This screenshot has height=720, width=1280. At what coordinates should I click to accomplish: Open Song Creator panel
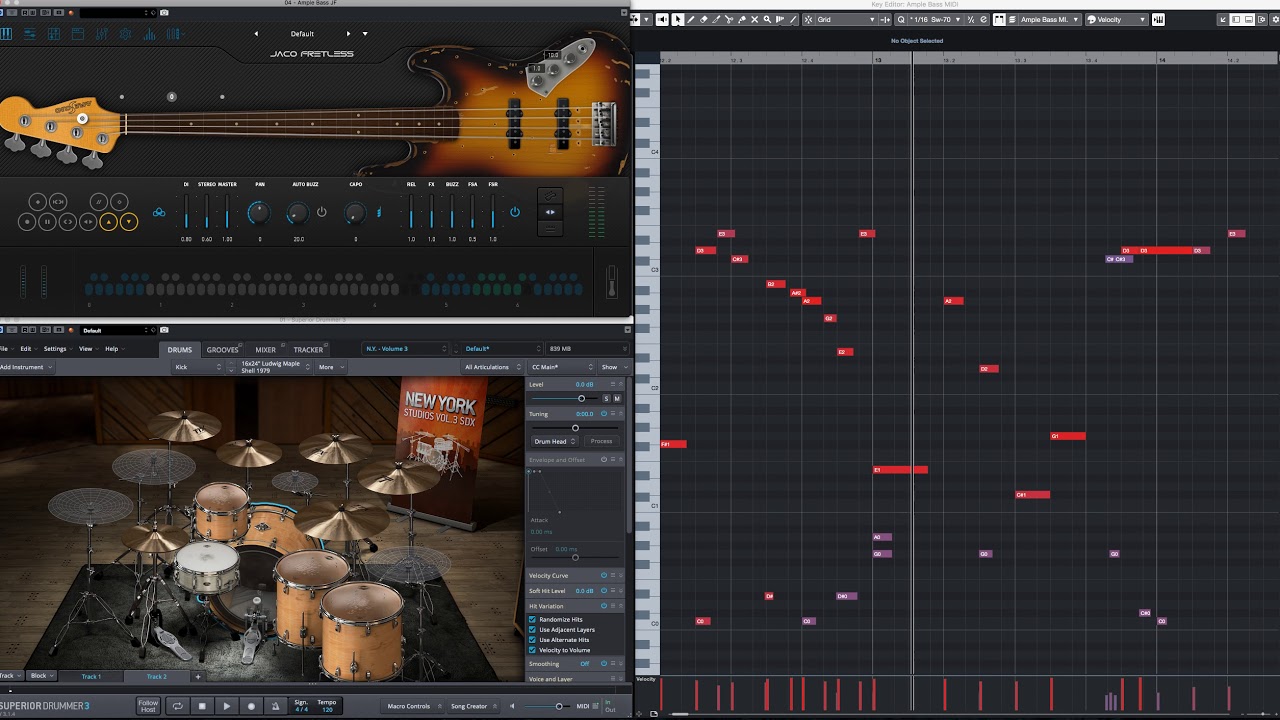(474, 706)
